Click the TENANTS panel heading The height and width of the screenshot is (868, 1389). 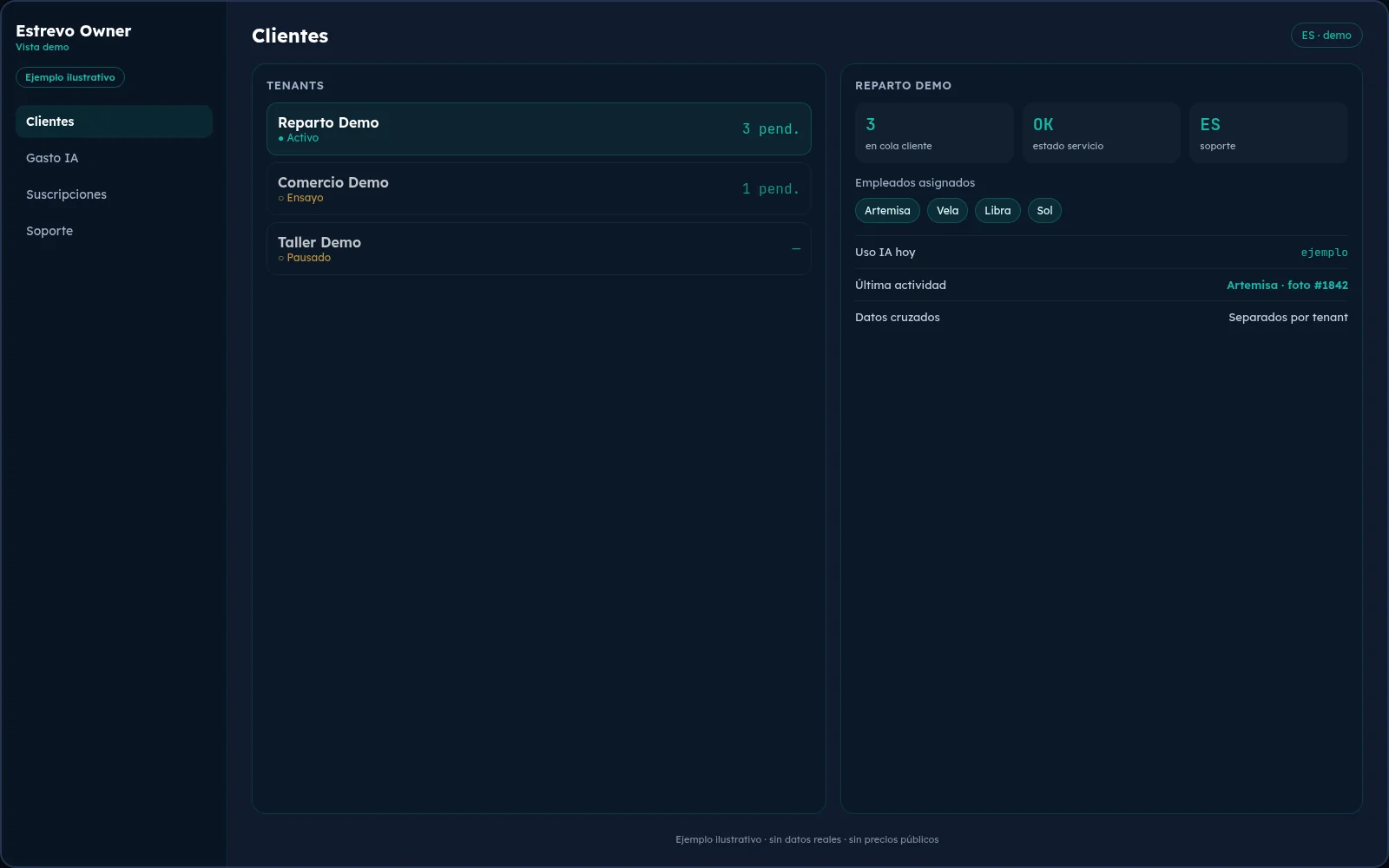tap(295, 86)
